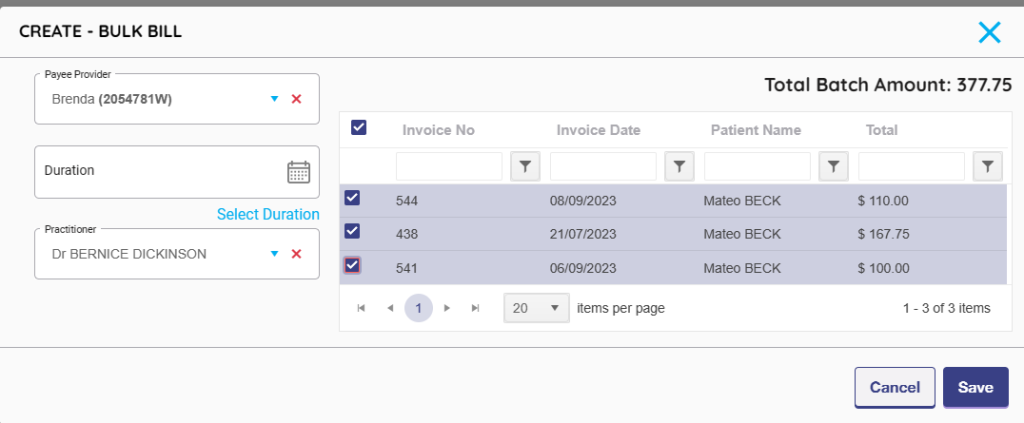
Task: Save the bulk bill
Action: (975, 387)
